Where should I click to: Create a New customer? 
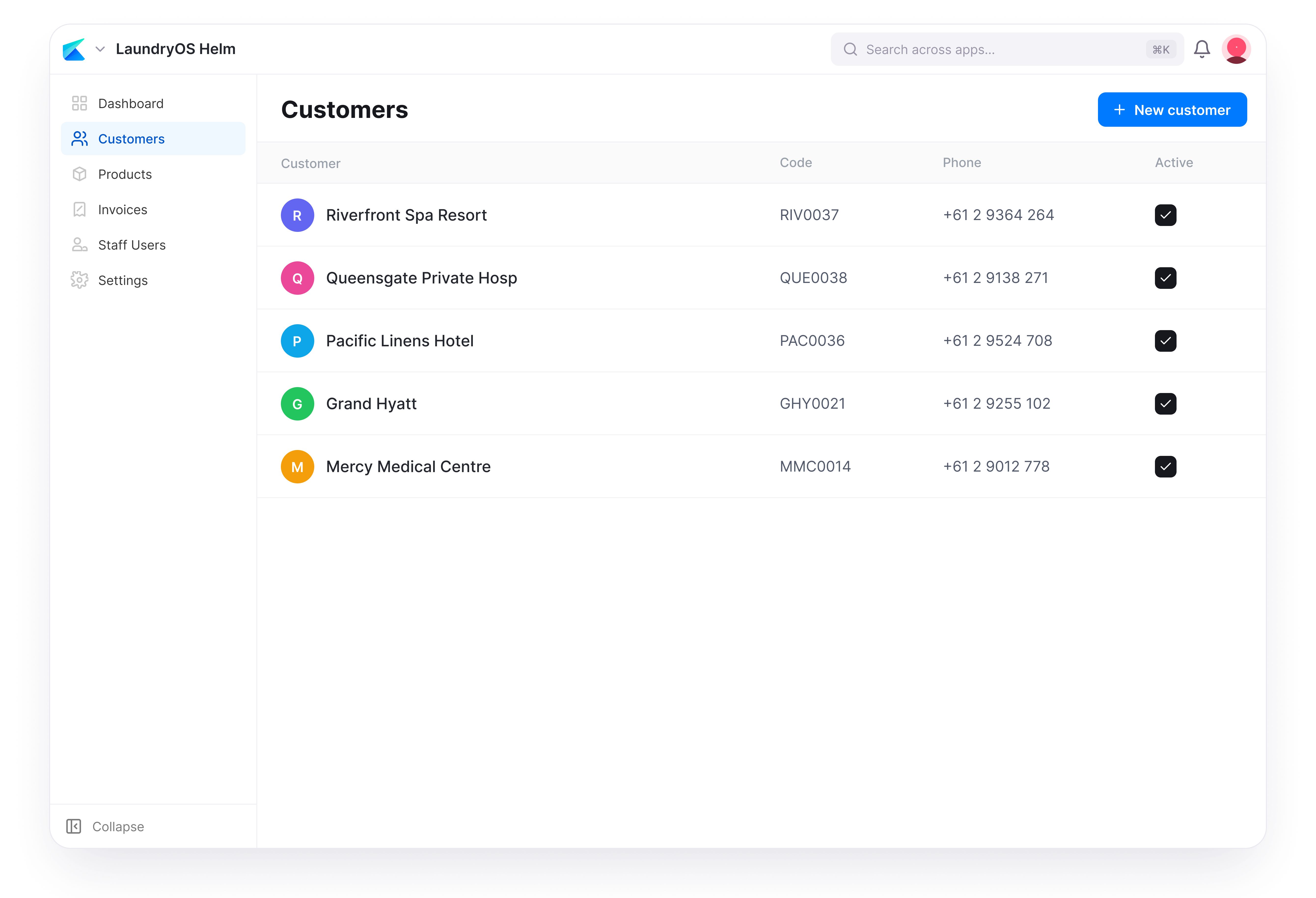1172,109
